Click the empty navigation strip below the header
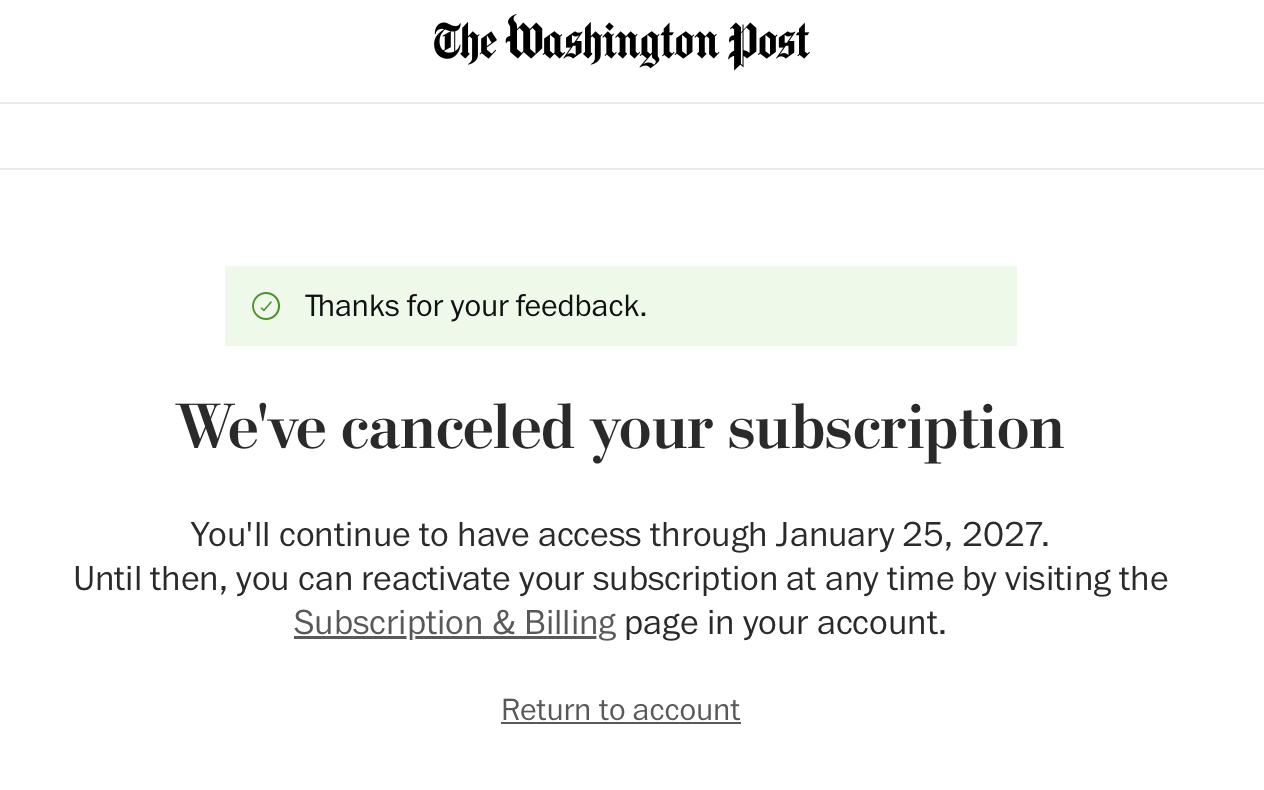The height and width of the screenshot is (790, 1264). tap(632, 136)
